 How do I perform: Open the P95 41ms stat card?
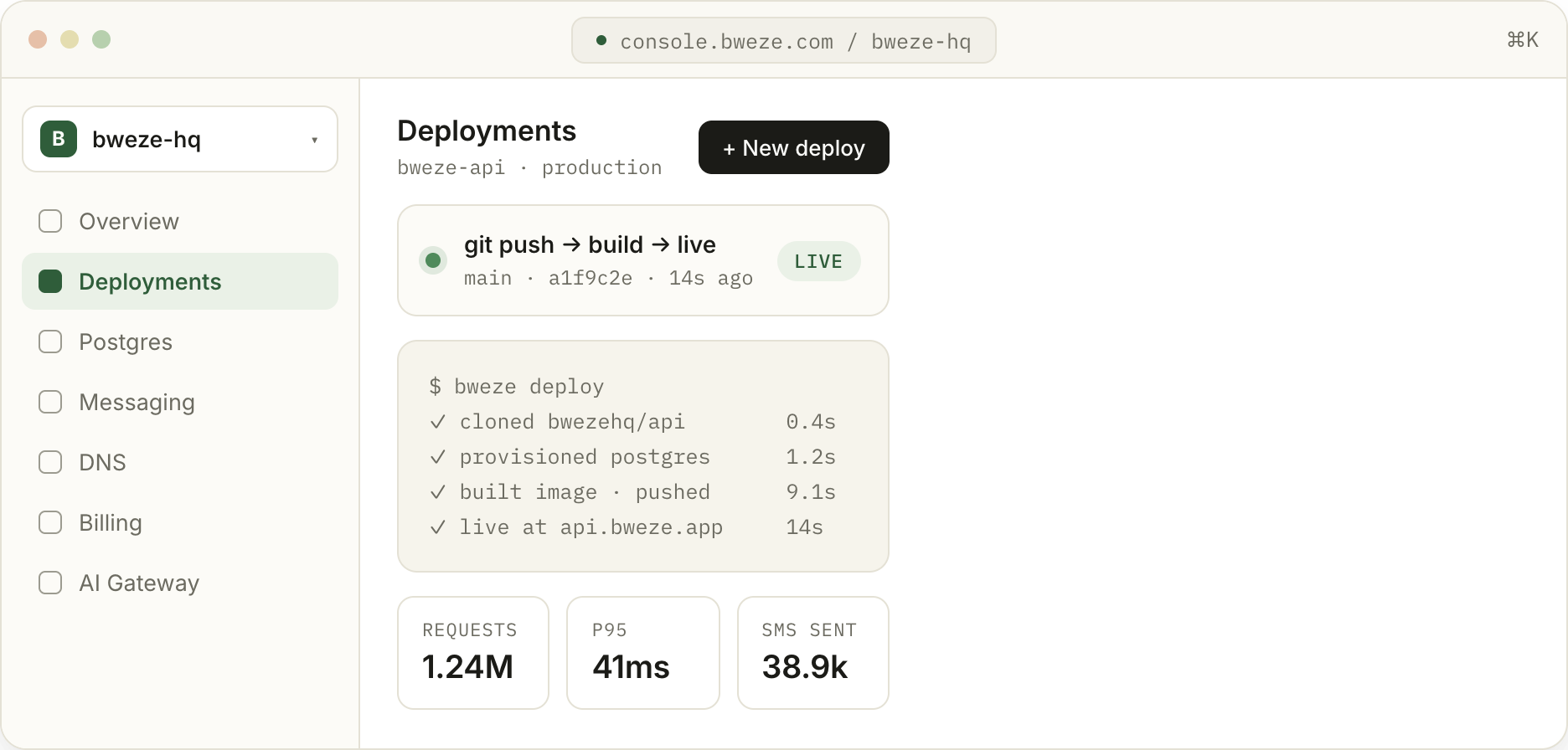[643, 653]
